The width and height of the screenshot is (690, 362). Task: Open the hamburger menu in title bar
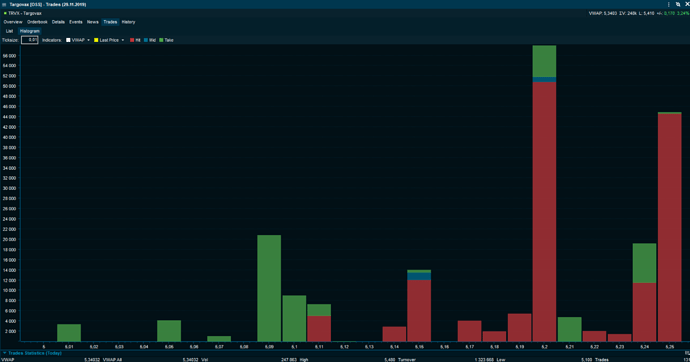click(4, 4)
